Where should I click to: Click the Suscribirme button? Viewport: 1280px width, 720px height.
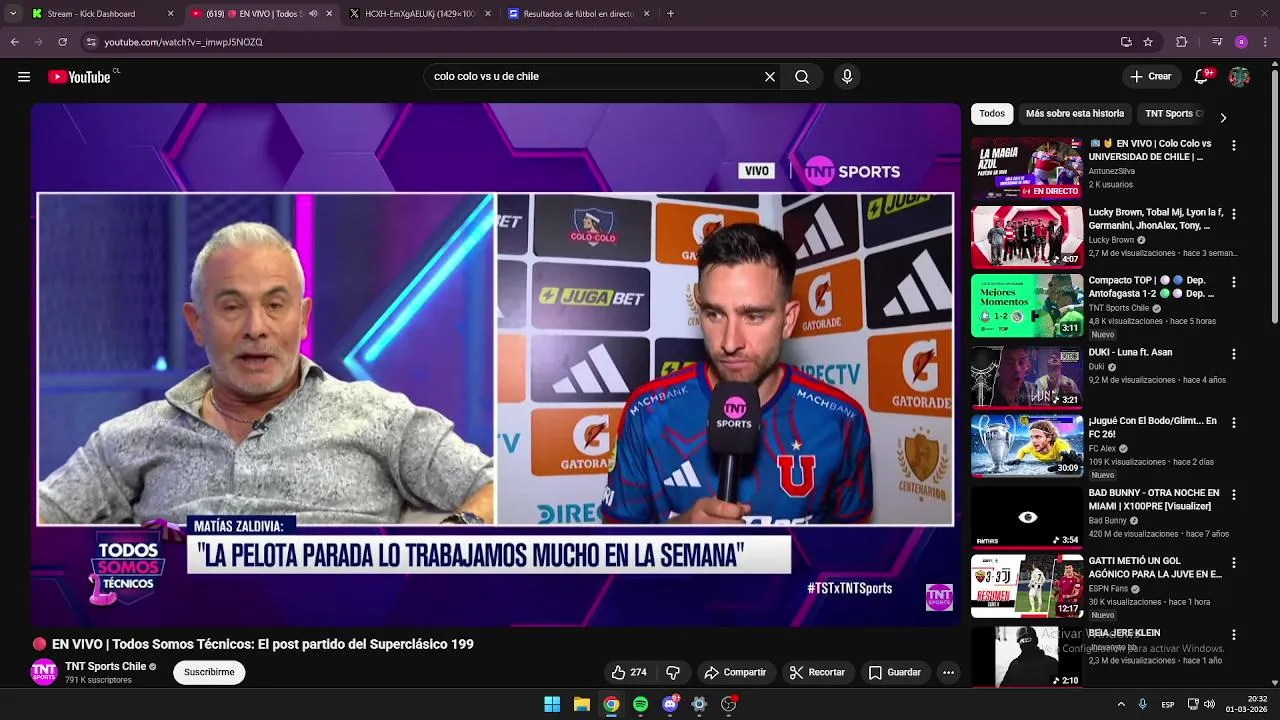[209, 673]
